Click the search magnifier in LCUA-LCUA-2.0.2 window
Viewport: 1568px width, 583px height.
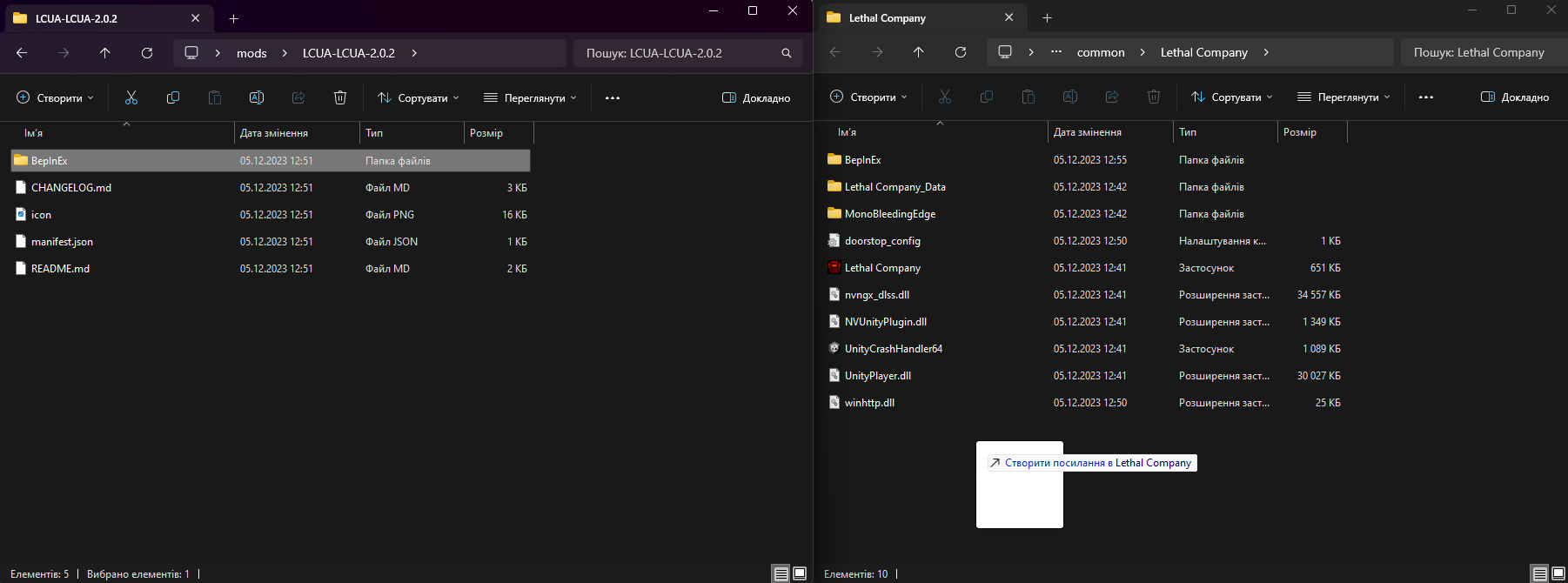[x=787, y=53]
